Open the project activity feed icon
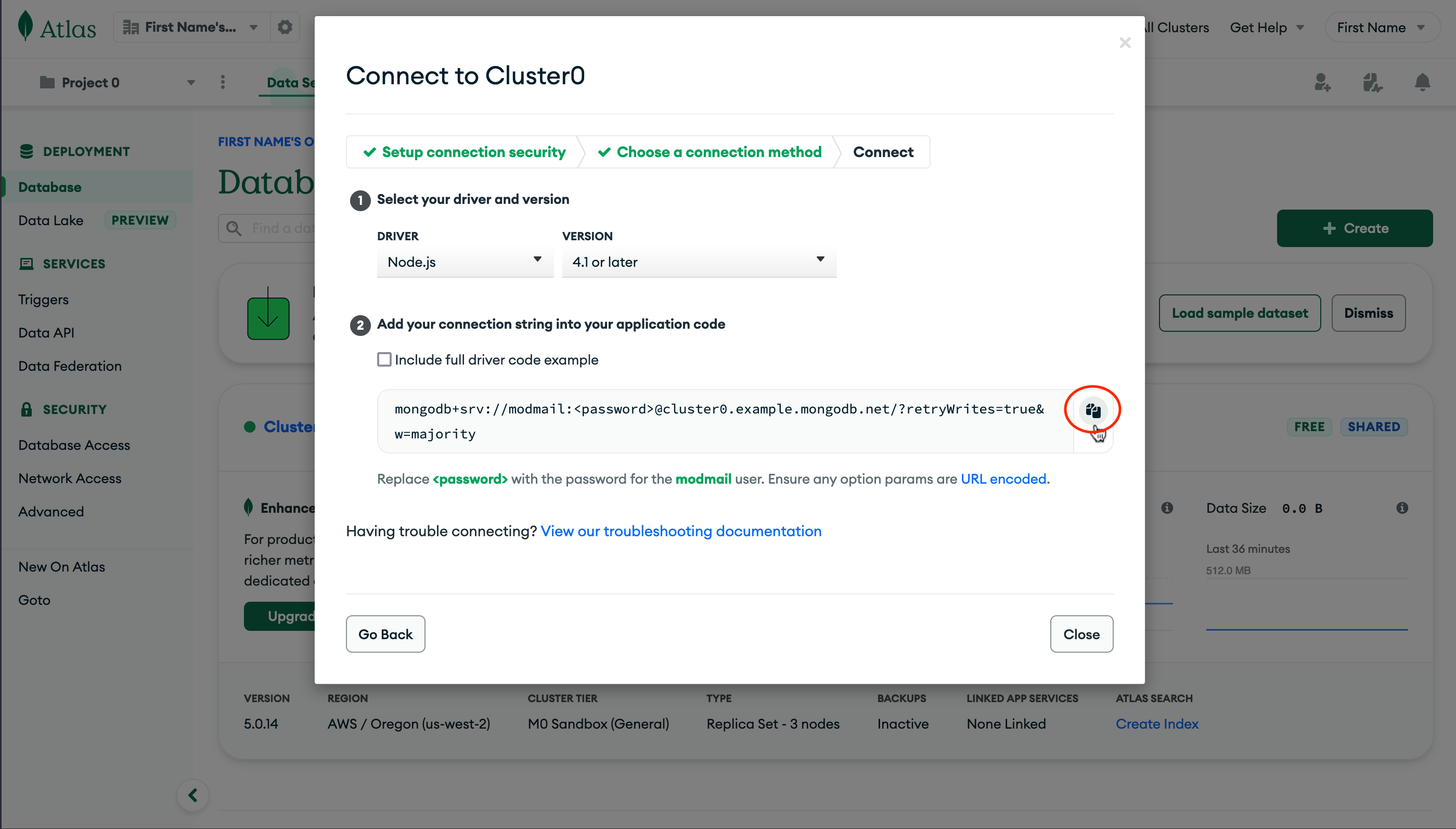Image resolution: width=1456 pixels, height=829 pixels. pos(1372,83)
